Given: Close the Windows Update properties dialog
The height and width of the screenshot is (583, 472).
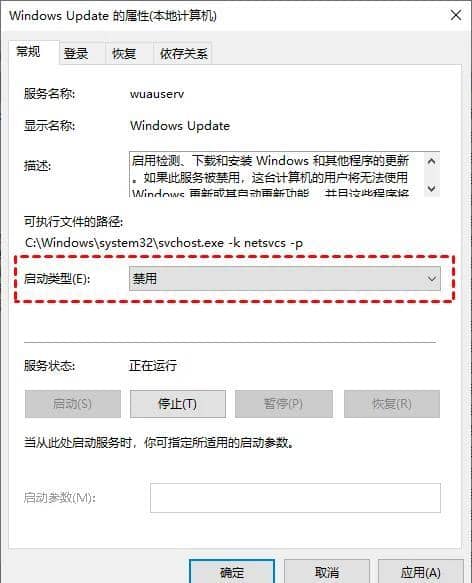Looking at the screenshot, I should (456, 16).
